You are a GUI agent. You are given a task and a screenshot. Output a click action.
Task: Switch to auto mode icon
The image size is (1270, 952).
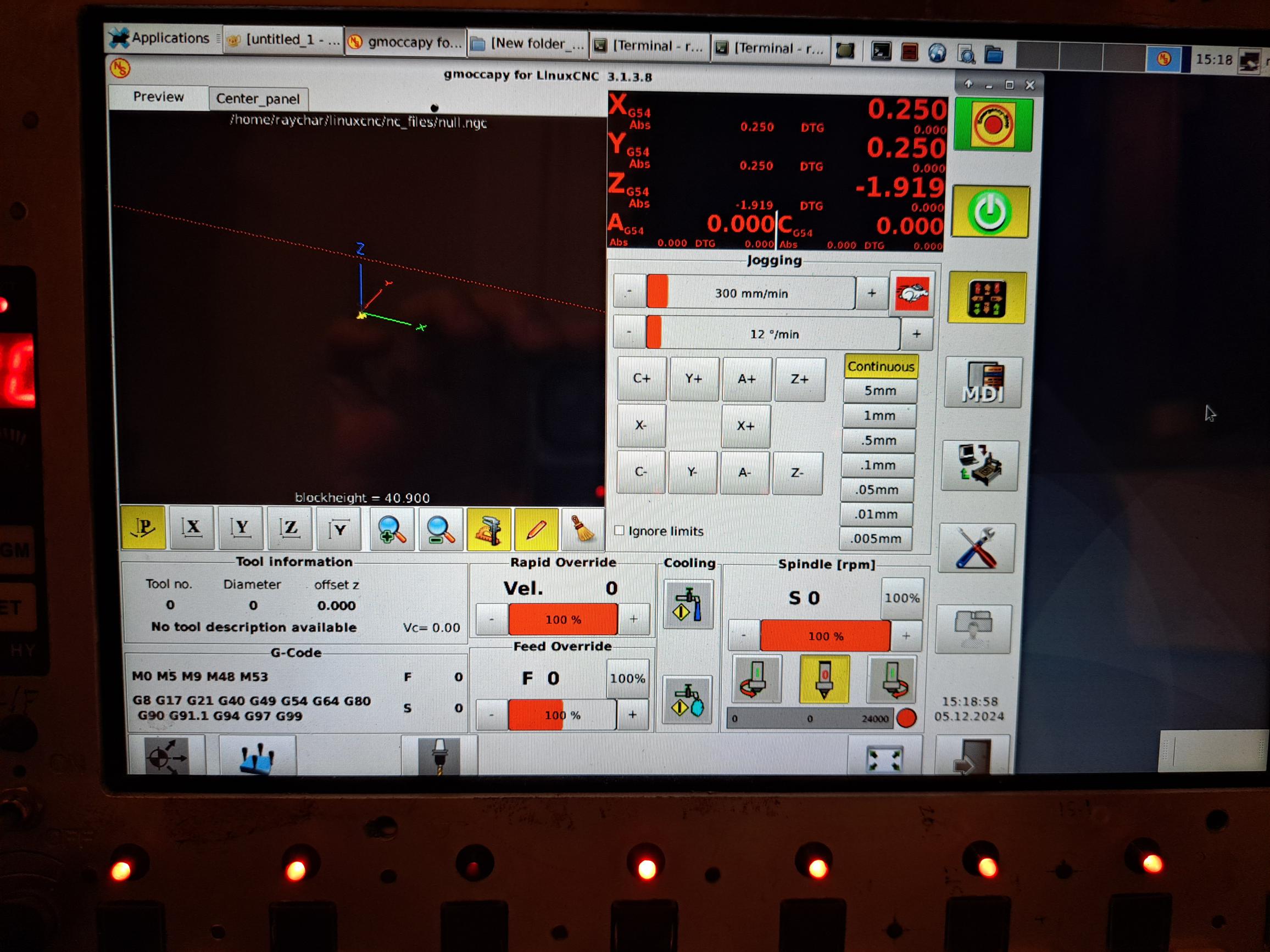(x=979, y=466)
